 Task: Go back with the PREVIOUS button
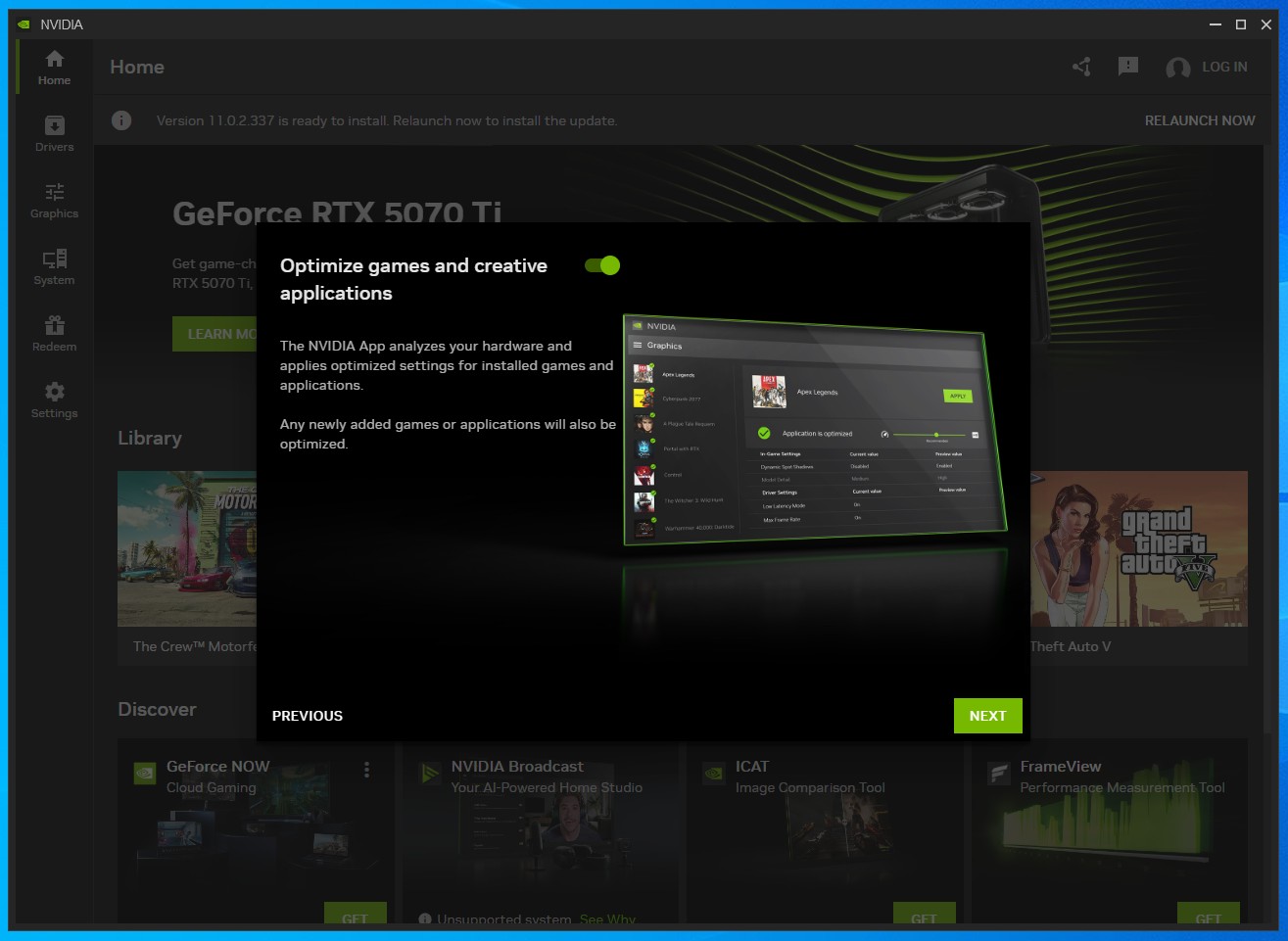308,716
